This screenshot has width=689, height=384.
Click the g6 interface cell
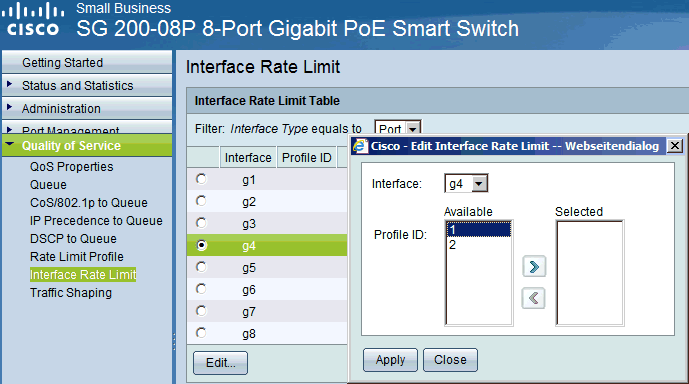click(249, 290)
